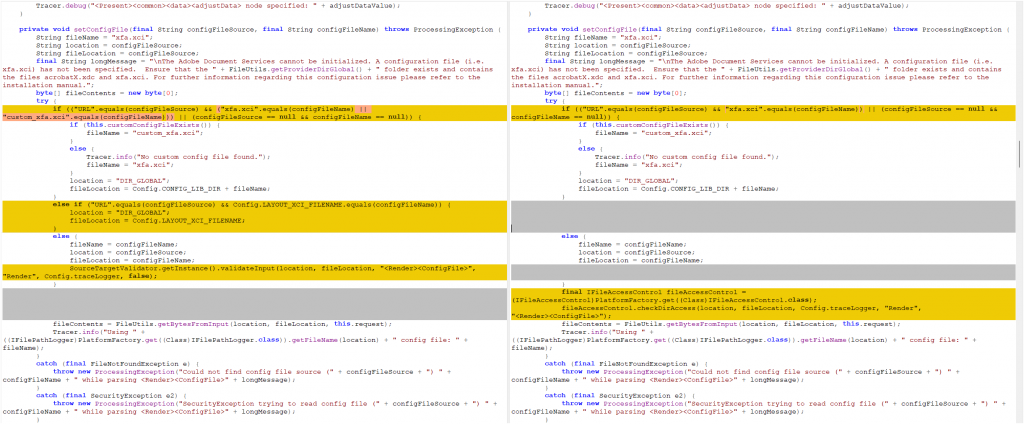Click 'location = "DIR_GLOBAL";' in right pane
The width and height of the screenshot is (1024, 424).
coord(628,180)
